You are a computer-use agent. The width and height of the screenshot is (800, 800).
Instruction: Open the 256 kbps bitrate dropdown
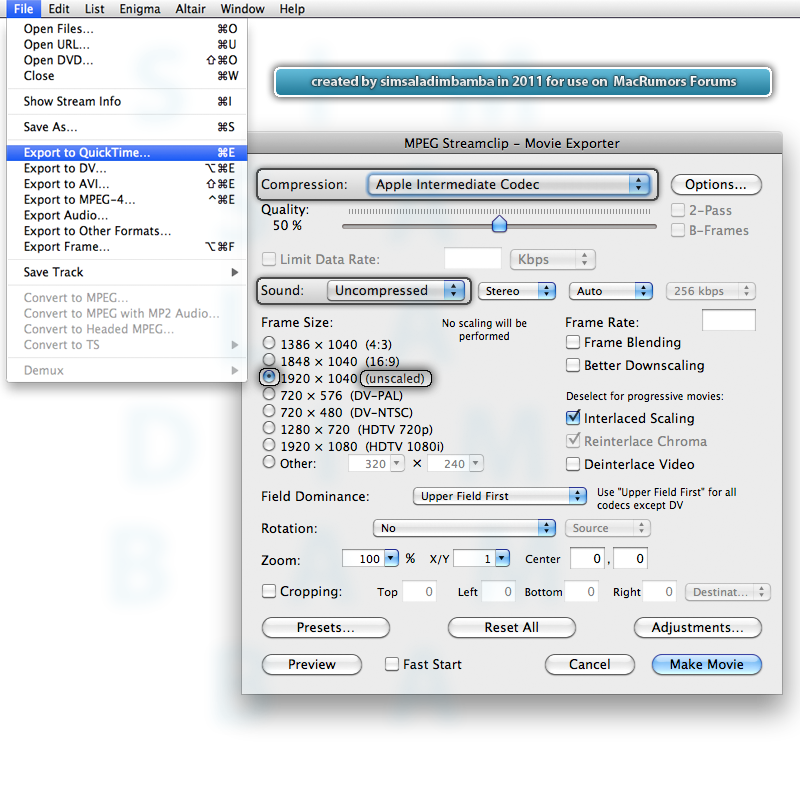(710, 291)
